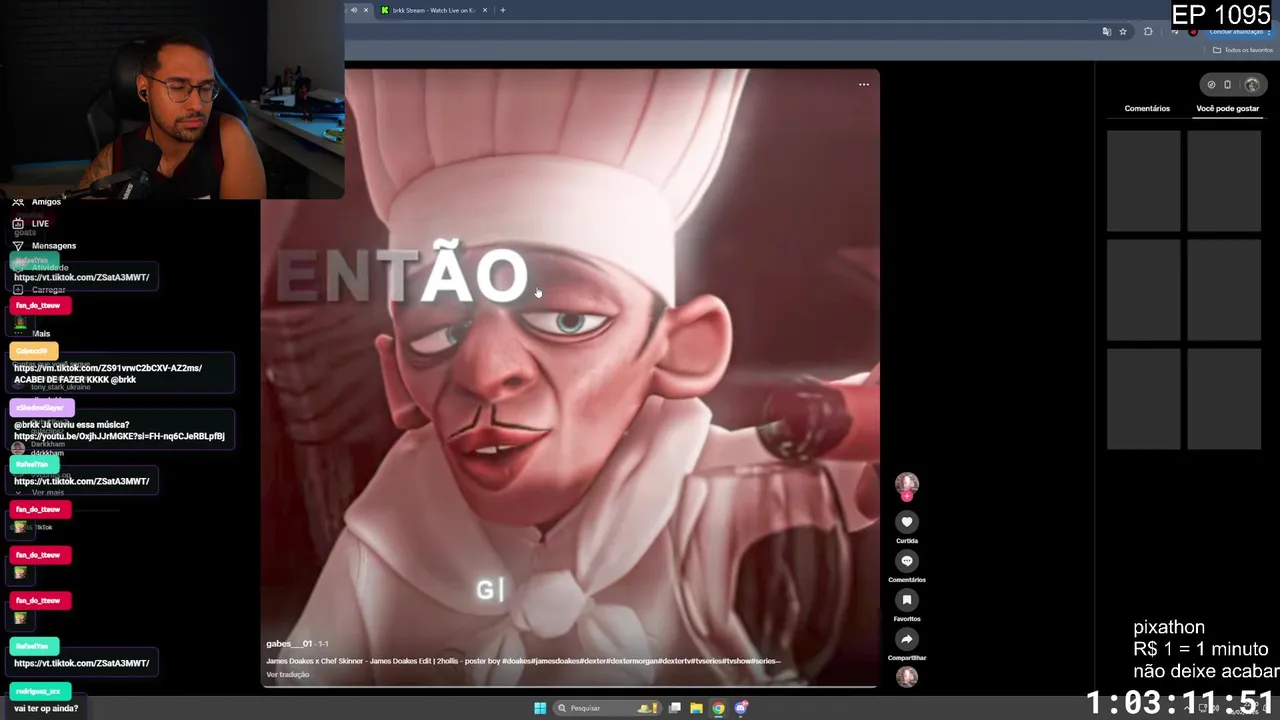Click the gabes__01 username under the video
Image resolution: width=1280 pixels, height=720 pixels.
click(x=289, y=644)
